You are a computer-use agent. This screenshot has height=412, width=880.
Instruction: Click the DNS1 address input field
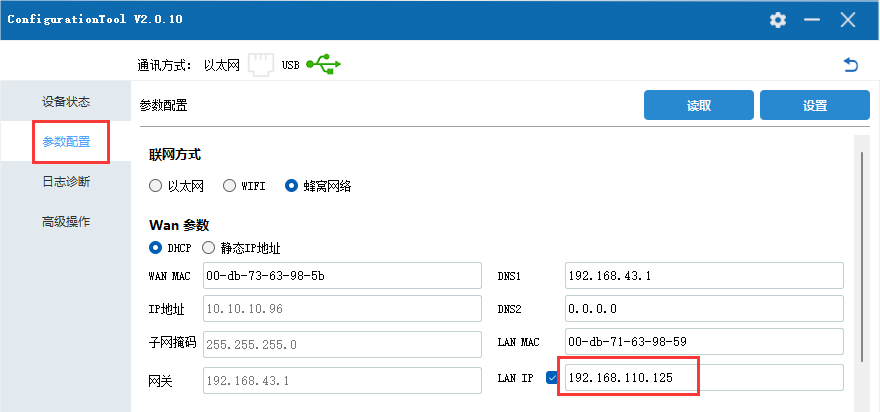704,275
